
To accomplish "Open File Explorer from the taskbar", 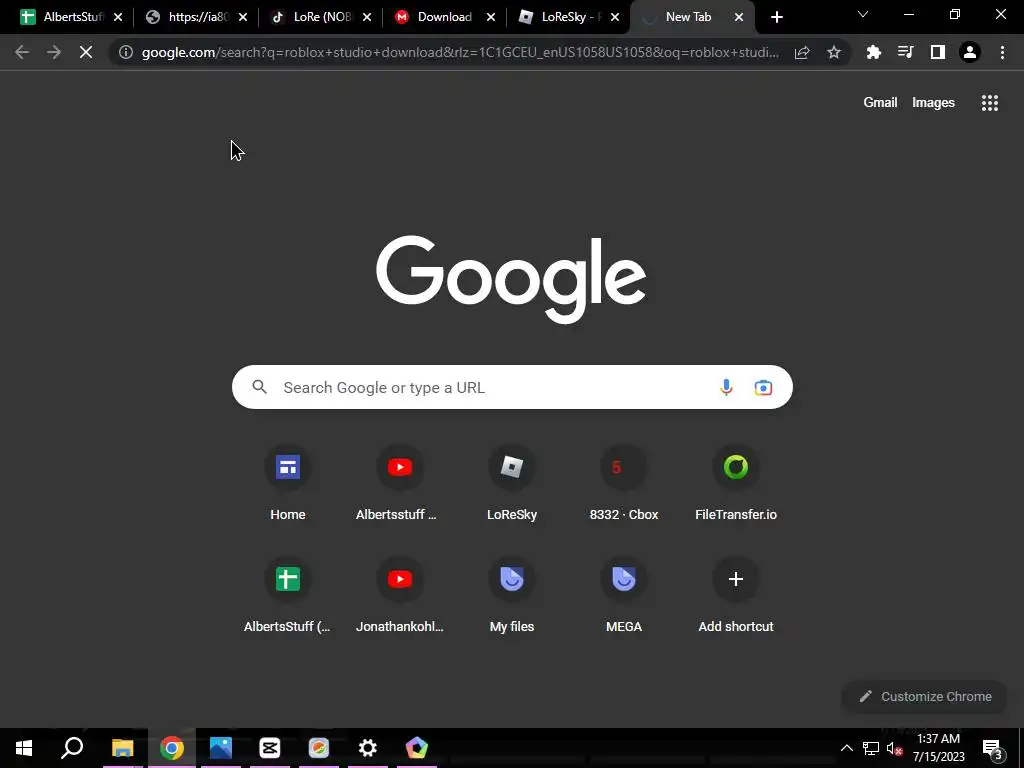I will [x=122, y=748].
